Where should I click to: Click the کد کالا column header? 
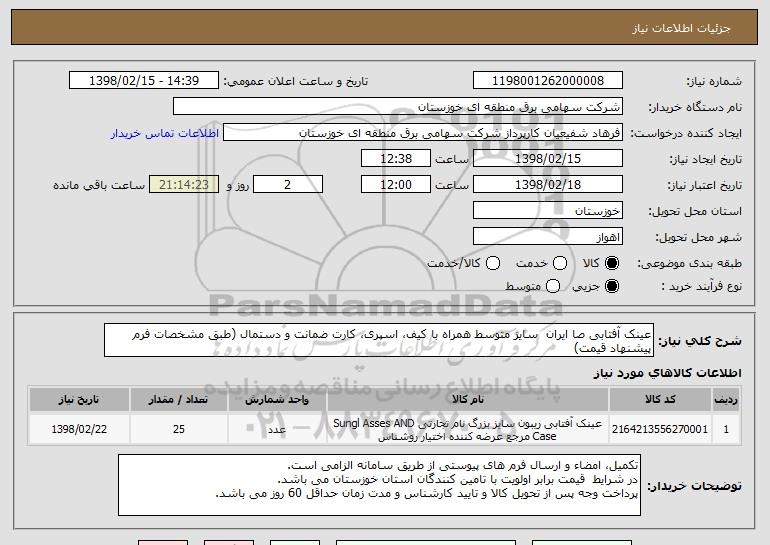click(x=660, y=400)
